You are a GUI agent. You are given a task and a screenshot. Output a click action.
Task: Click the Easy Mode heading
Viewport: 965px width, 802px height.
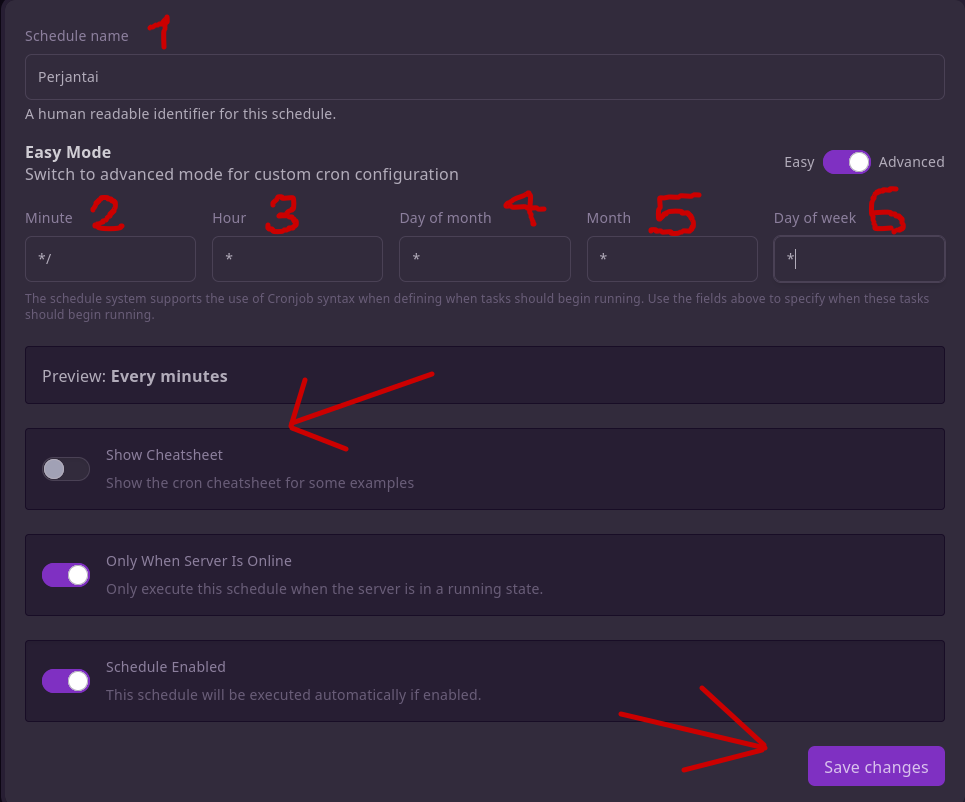click(68, 153)
